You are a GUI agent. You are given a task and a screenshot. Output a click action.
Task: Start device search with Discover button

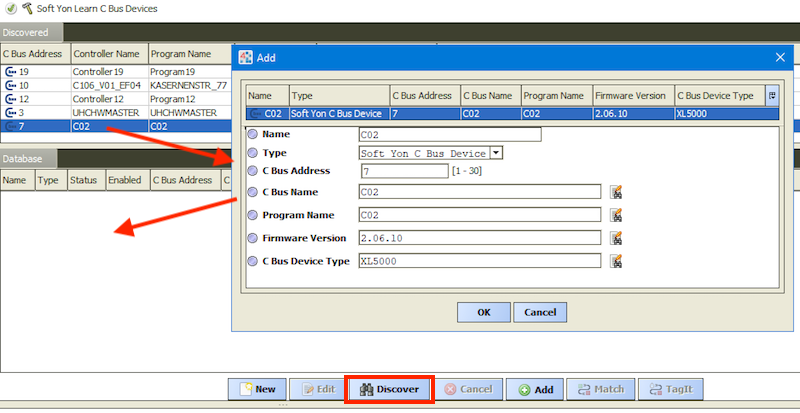pos(389,390)
